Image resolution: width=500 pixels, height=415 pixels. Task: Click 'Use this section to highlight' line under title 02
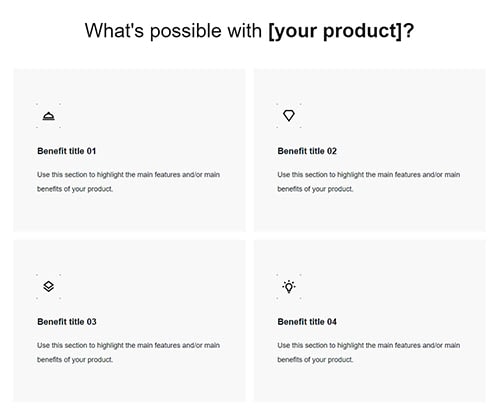tap(369, 175)
